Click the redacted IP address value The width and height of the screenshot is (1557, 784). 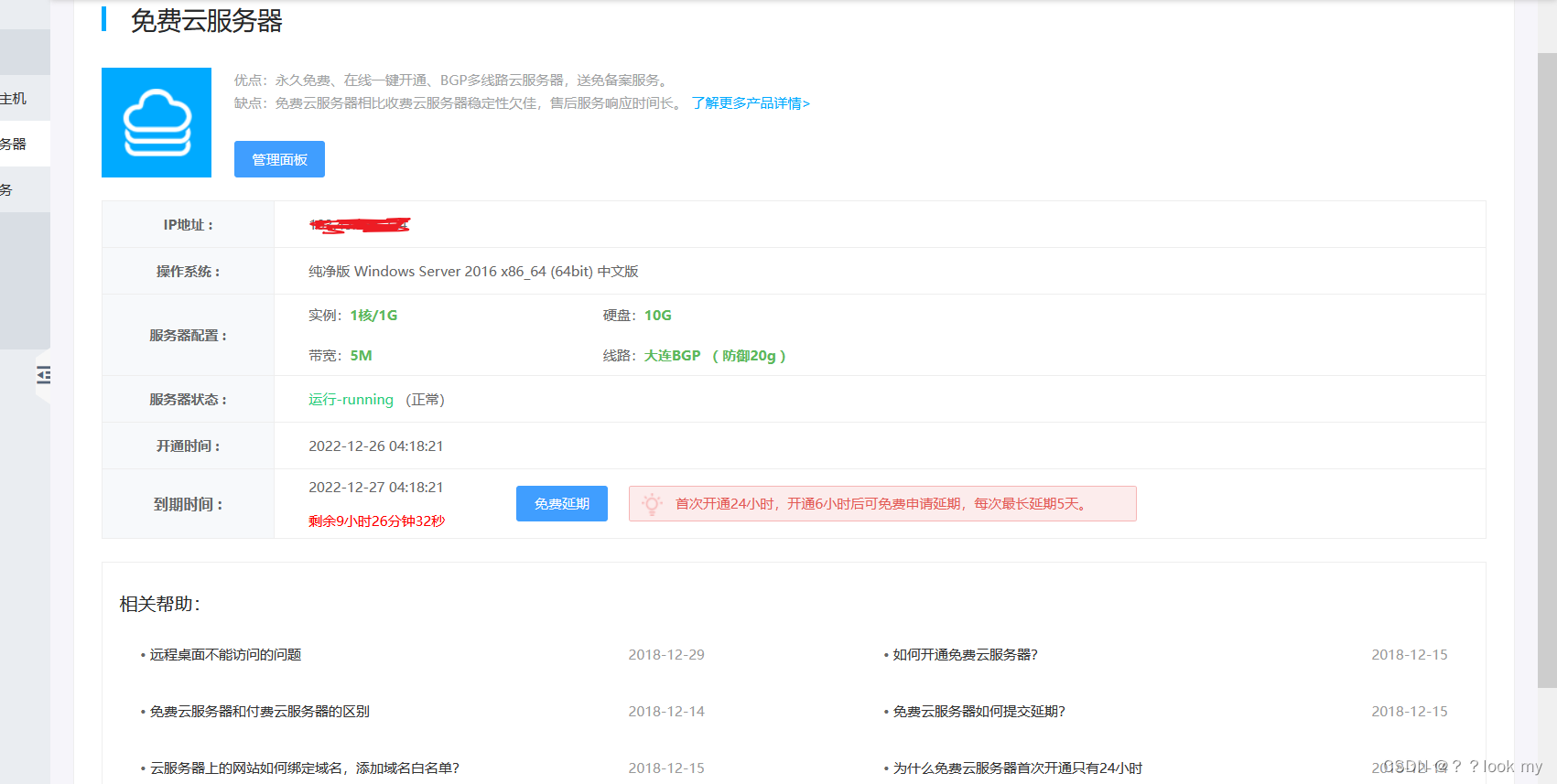360,225
